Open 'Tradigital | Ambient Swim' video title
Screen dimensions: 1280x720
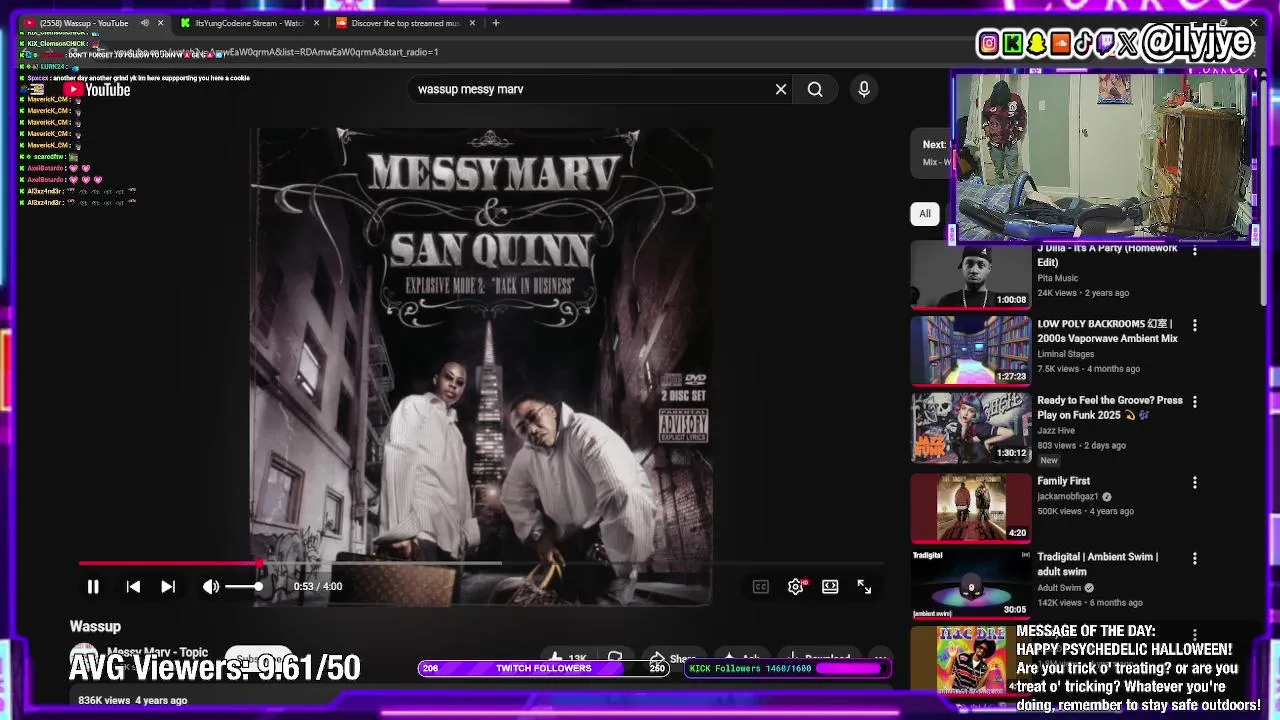click(x=1097, y=564)
